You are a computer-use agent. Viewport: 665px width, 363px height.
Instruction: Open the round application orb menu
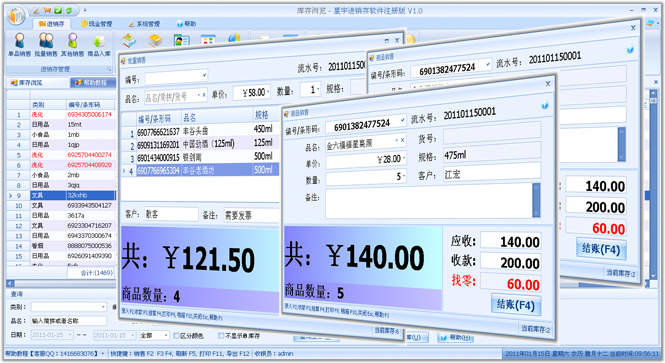[17, 16]
